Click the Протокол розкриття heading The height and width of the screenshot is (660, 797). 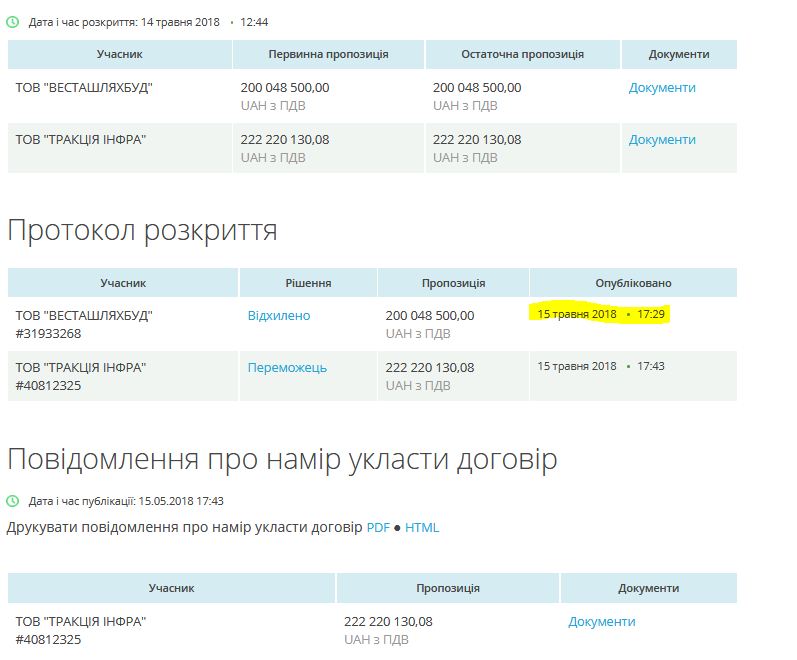click(x=142, y=231)
